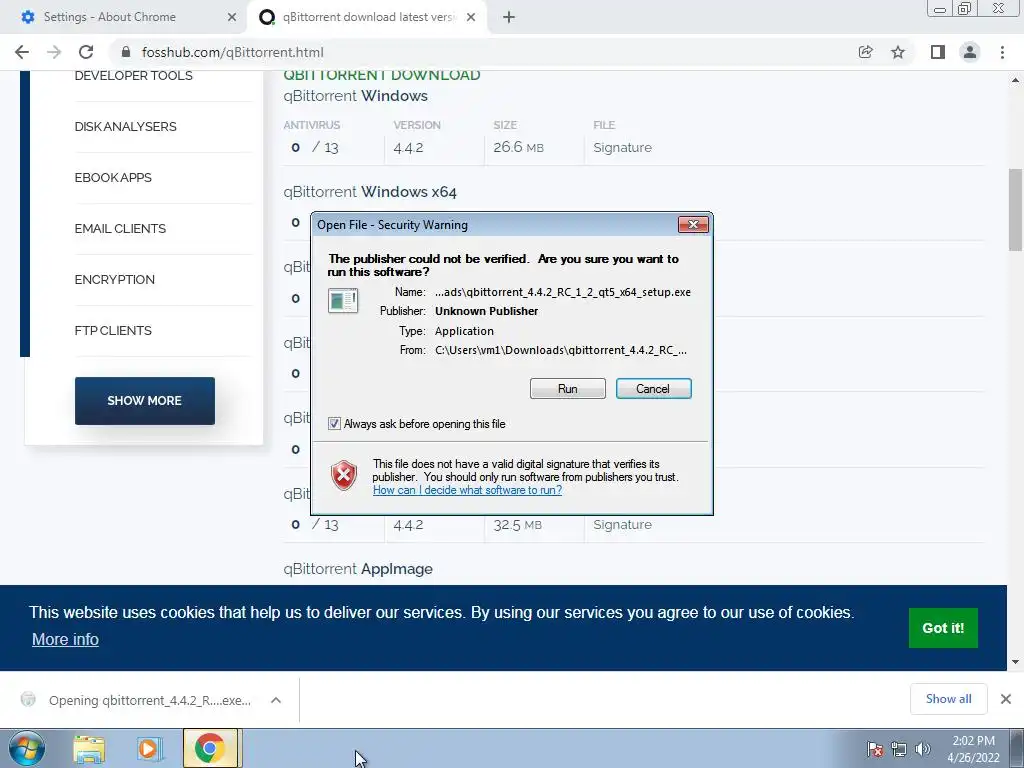Open the volume speaker tray icon
This screenshot has width=1024, height=768.
point(922,749)
